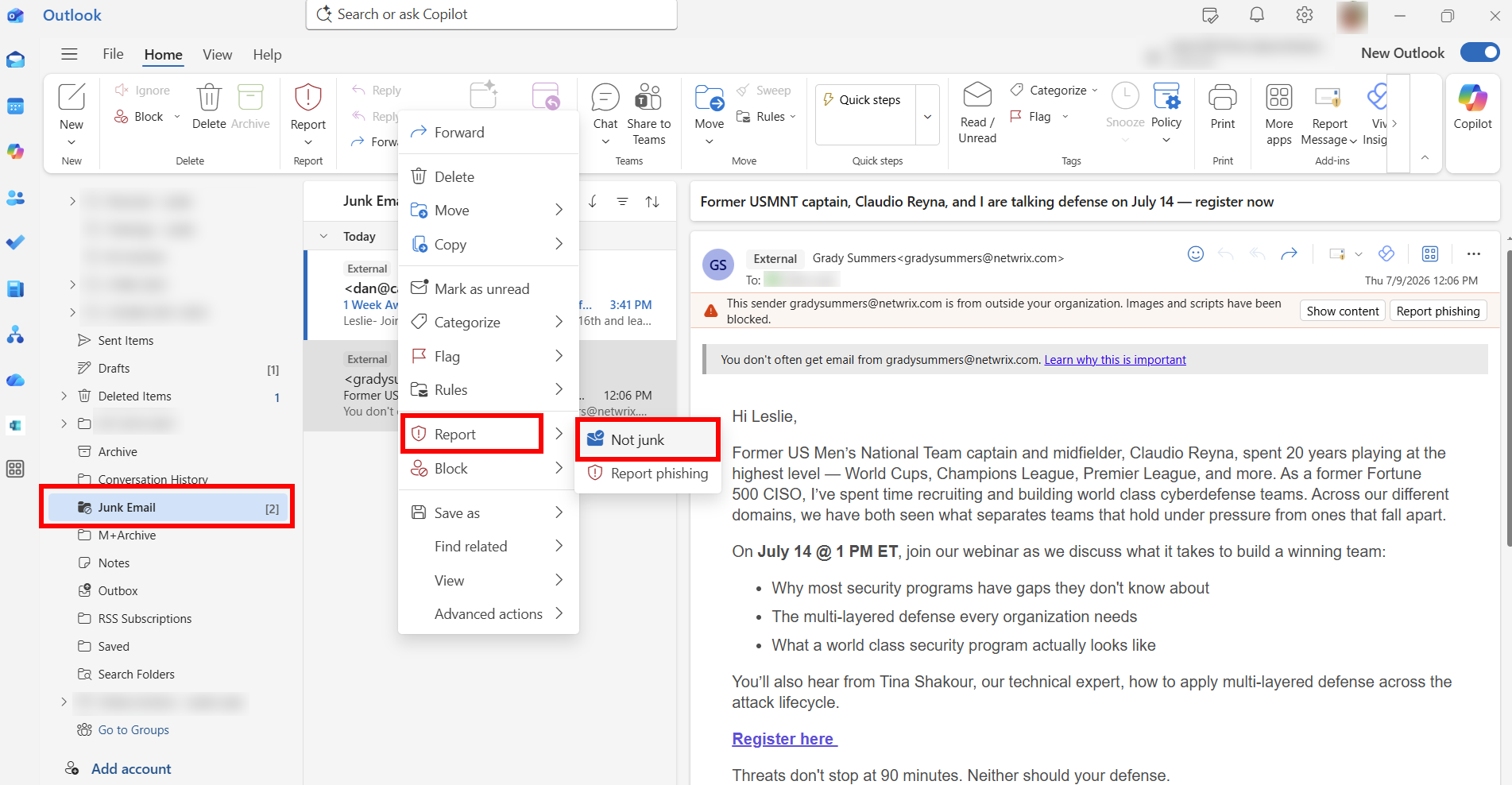Open the Search Folders item
Screen dimensions: 1512x785
(136, 675)
